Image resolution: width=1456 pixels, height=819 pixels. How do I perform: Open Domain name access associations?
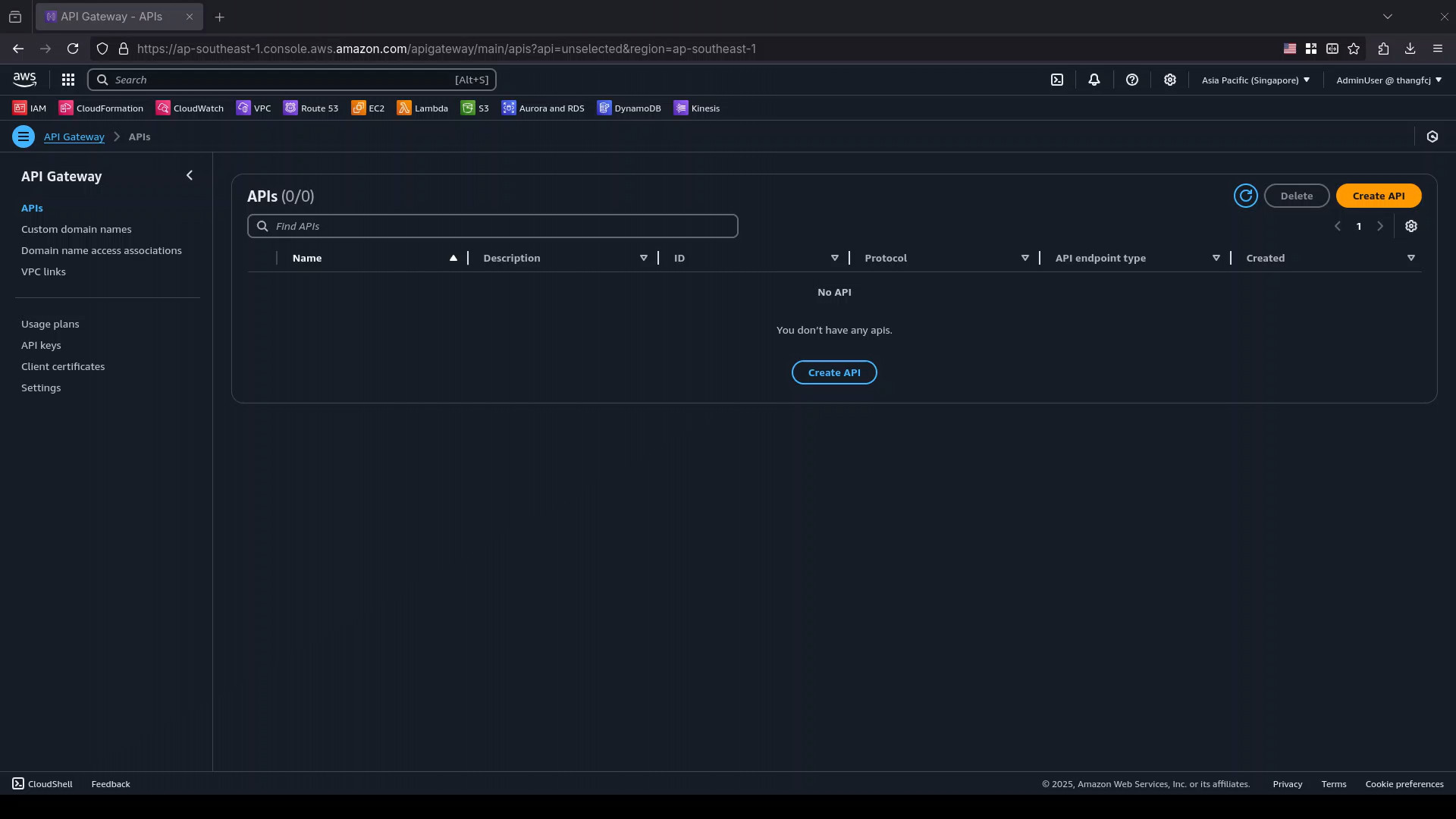pyautogui.click(x=102, y=250)
